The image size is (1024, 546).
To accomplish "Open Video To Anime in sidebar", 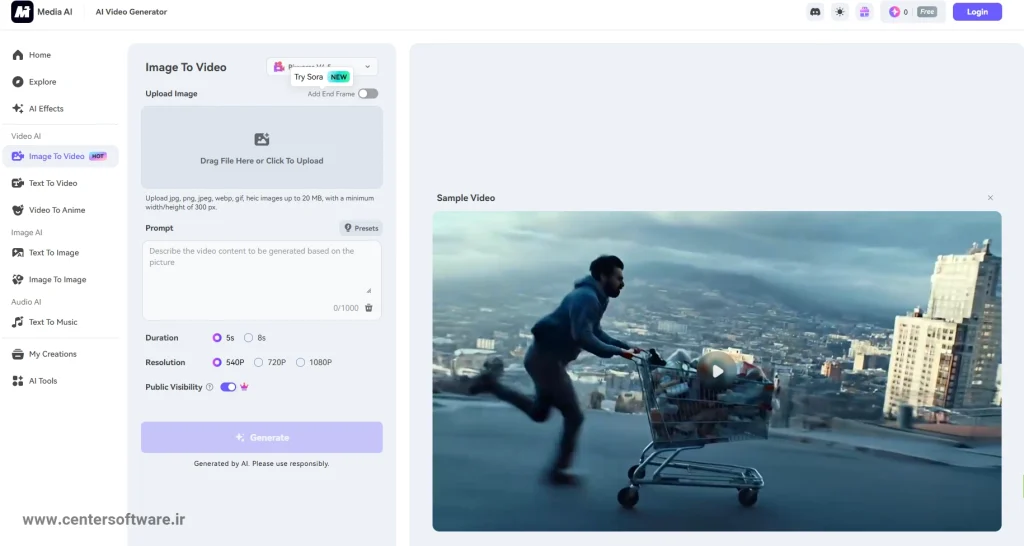I will coord(61,210).
